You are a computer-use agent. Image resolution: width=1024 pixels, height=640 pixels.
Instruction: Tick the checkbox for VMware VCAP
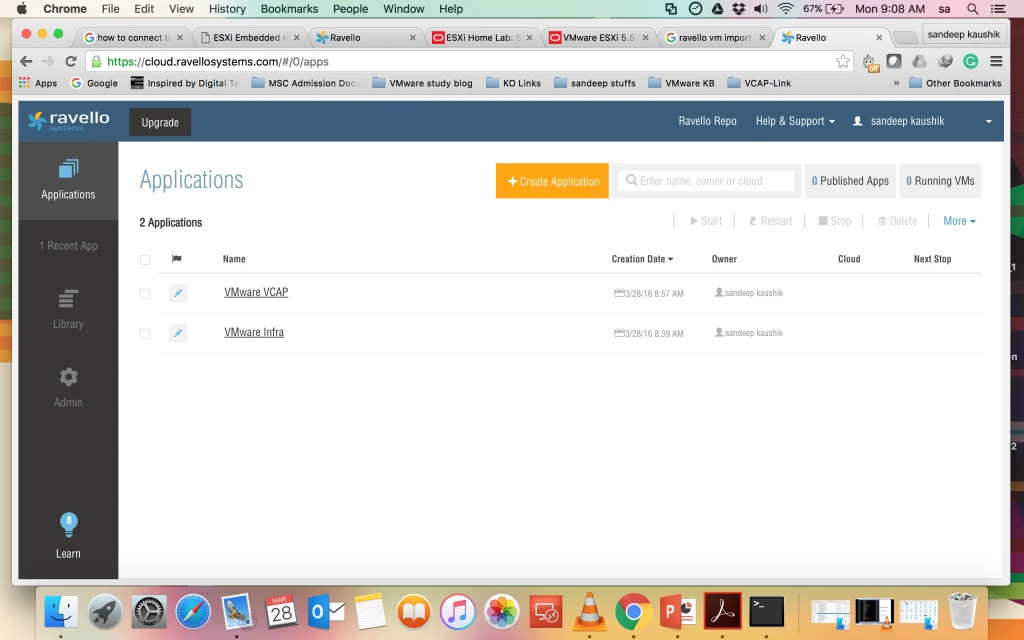click(145, 294)
